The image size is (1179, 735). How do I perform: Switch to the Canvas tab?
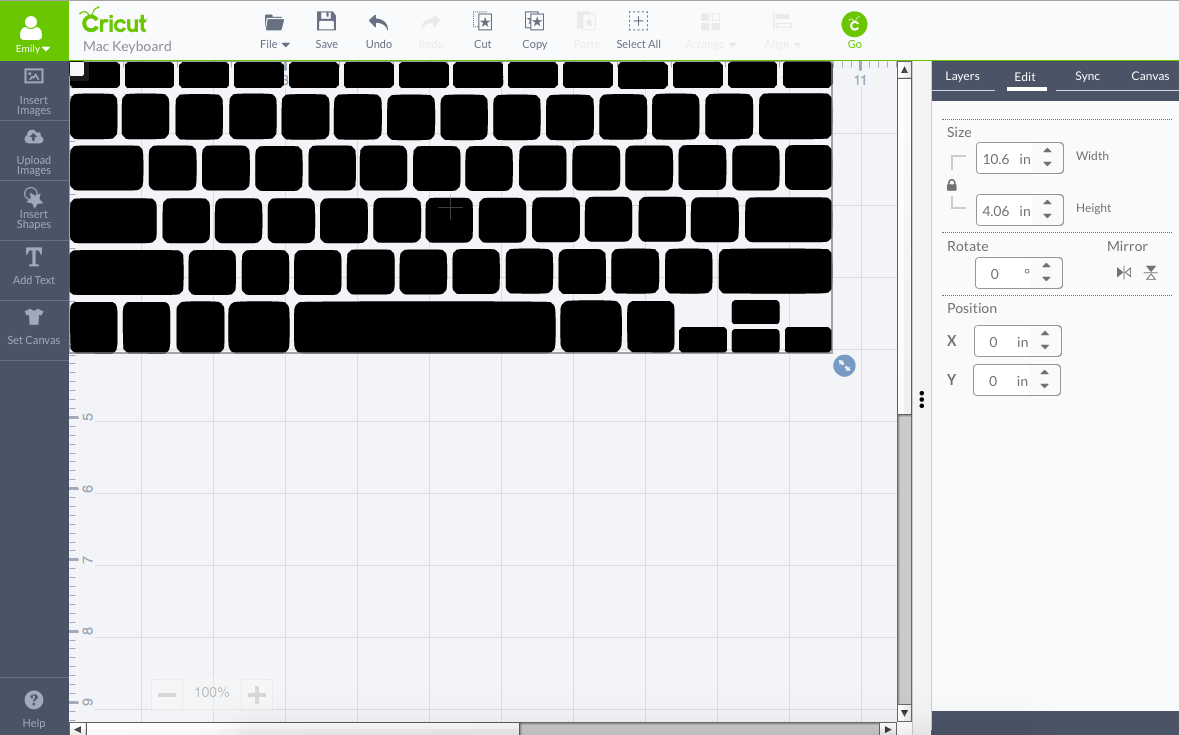[x=1149, y=75]
